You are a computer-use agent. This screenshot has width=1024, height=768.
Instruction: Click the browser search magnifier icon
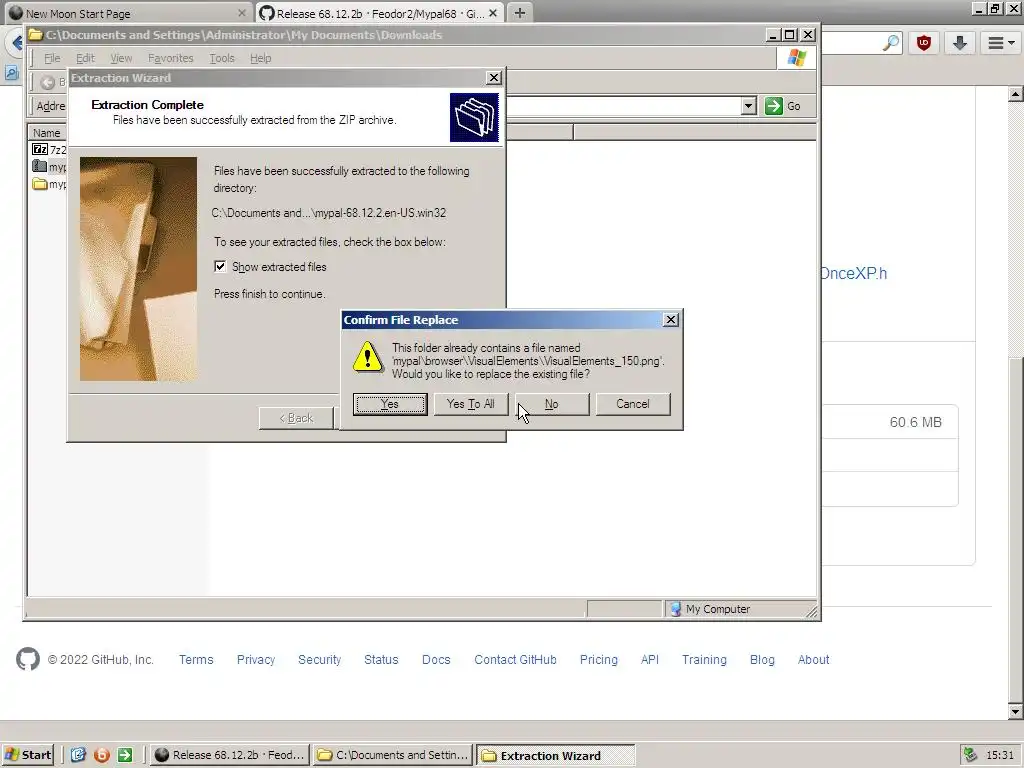click(x=891, y=43)
